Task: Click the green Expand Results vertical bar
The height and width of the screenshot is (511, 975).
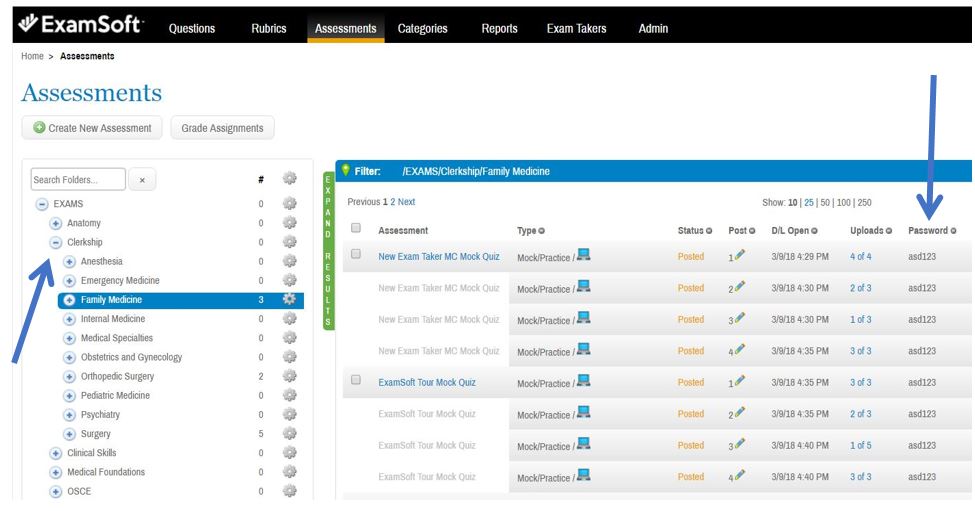Action: (x=327, y=250)
